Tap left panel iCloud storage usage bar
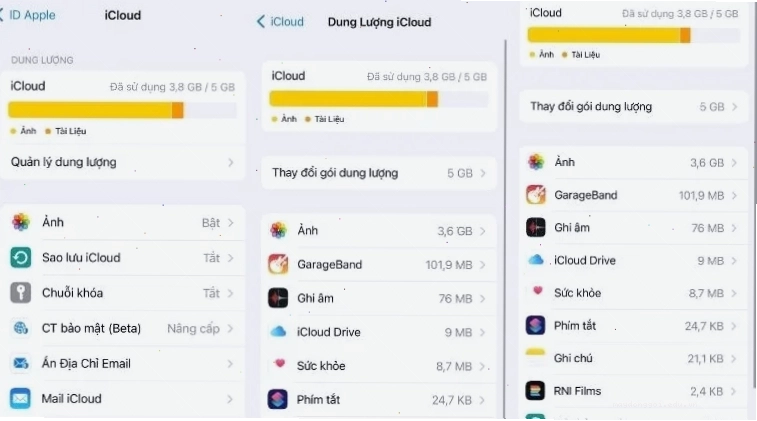Viewport: 757px width, 421px height. [x=122, y=110]
